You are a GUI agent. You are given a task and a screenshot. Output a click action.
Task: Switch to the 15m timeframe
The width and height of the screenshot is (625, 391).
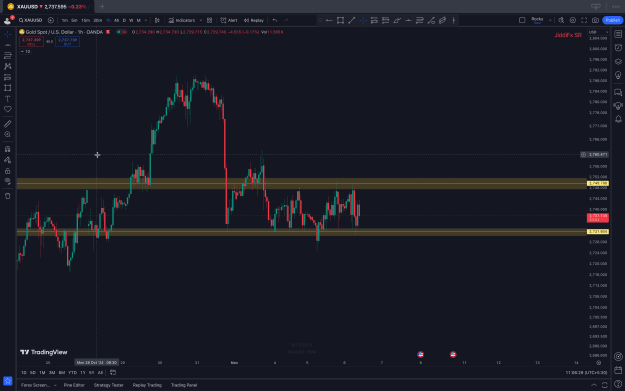[x=85, y=20]
